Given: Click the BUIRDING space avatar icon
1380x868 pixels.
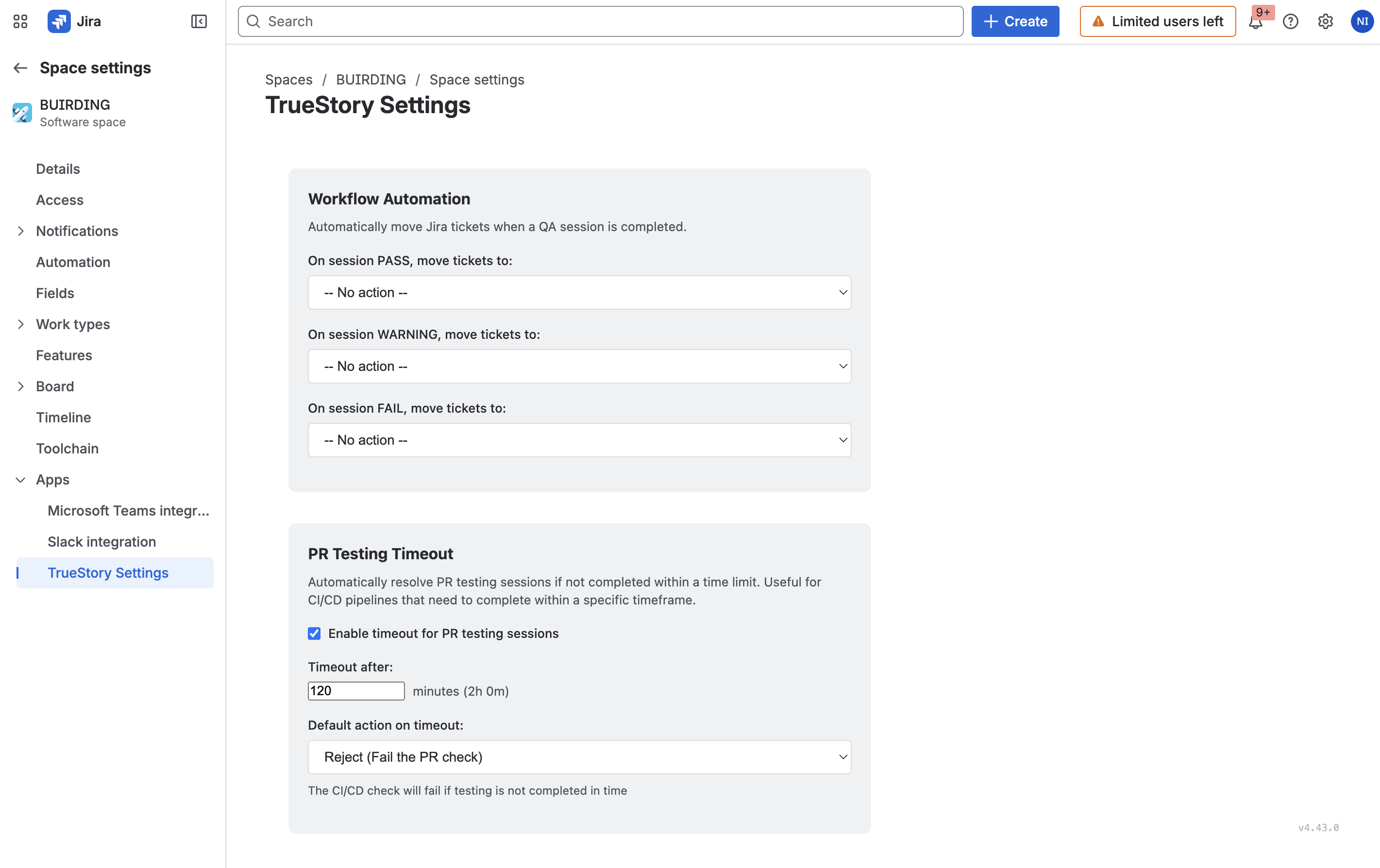Looking at the screenshot, I should (22, 112).
